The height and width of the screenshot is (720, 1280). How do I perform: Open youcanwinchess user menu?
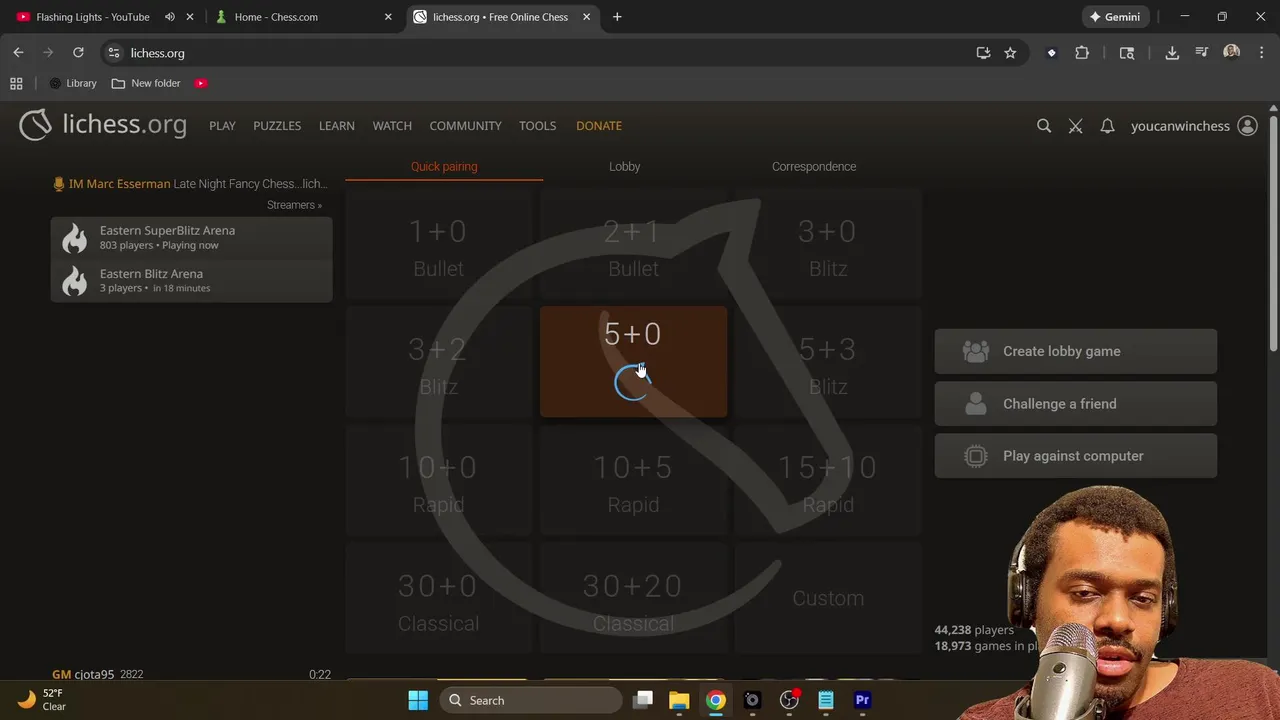point(1193,126)
